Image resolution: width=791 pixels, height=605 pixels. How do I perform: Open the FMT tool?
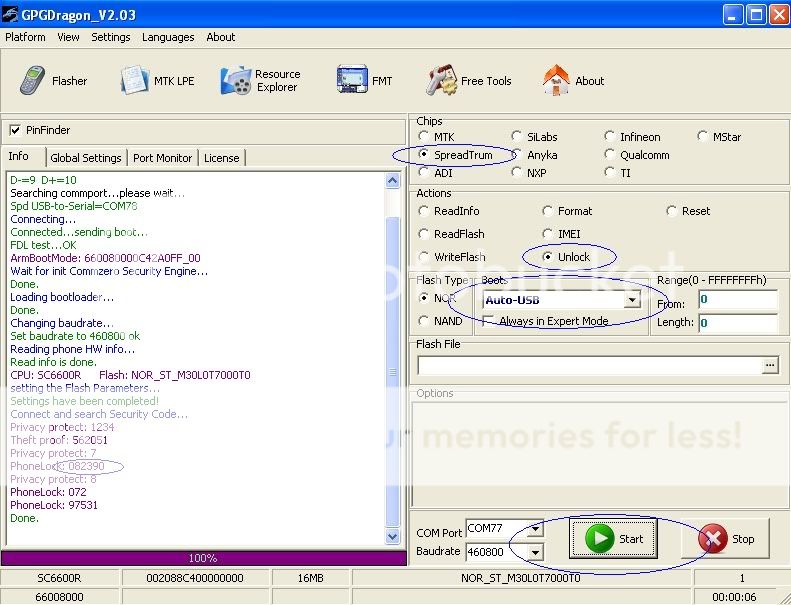[364, 81]
